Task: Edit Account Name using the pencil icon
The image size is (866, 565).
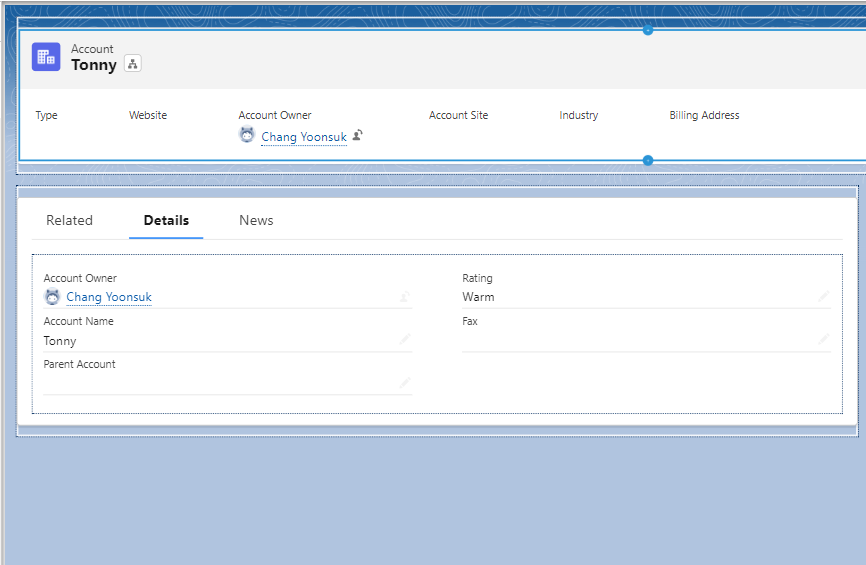Action: click(x=404, y=340)
